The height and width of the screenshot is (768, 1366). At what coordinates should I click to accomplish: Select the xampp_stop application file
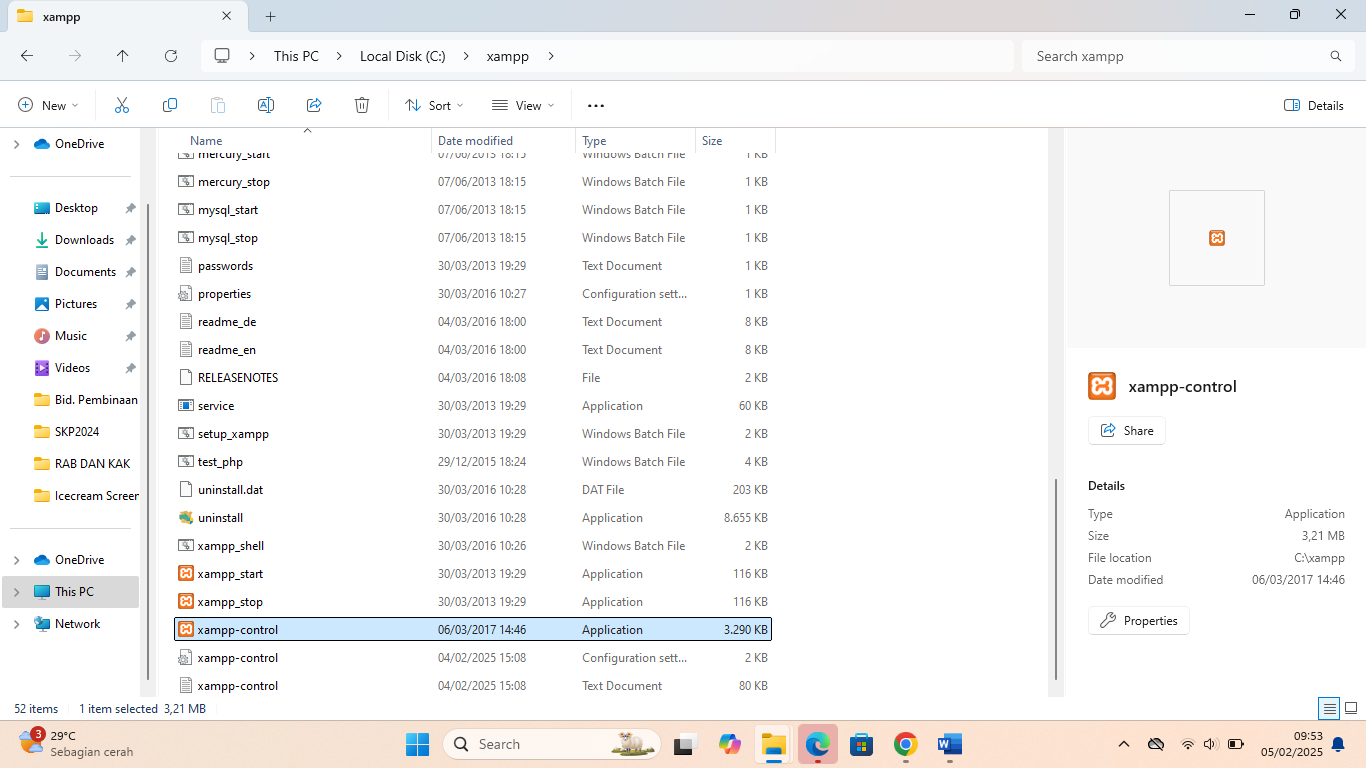tap(473, 602)
